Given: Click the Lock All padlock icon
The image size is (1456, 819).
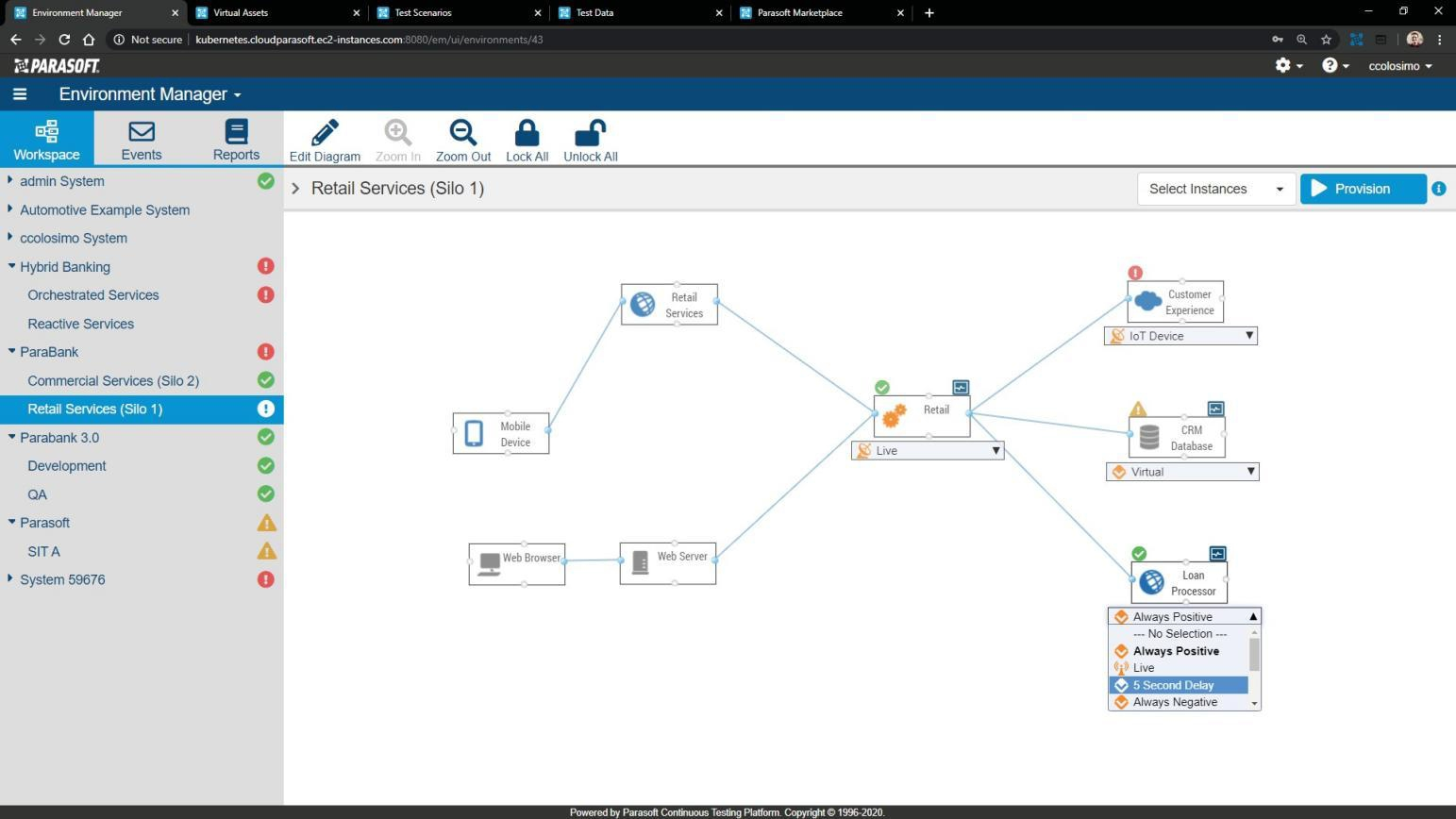Looking at the screenshot, I should 527,133.
